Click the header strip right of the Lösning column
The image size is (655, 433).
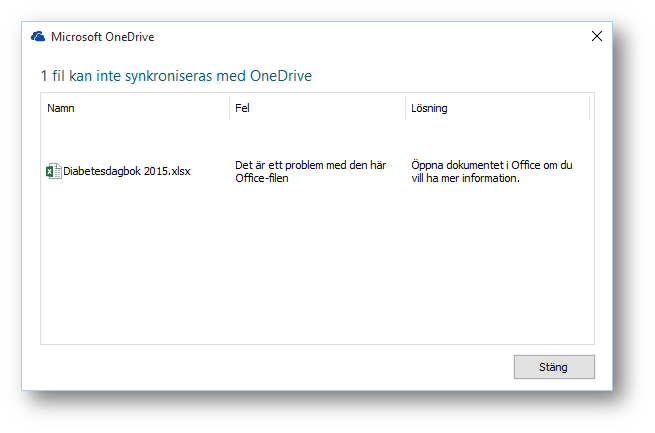(x=592, y=108)
